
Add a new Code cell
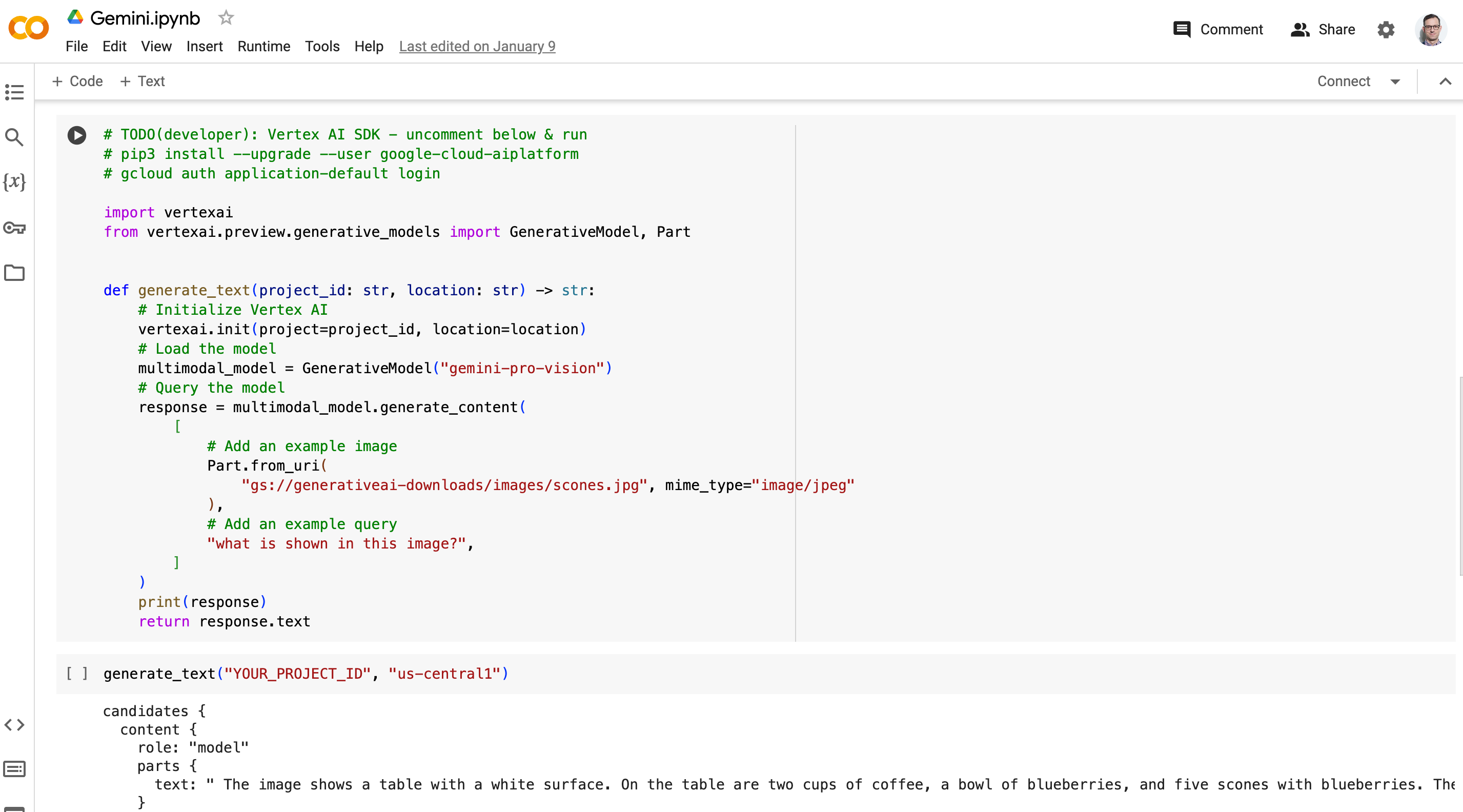click(x=77, y=81)
